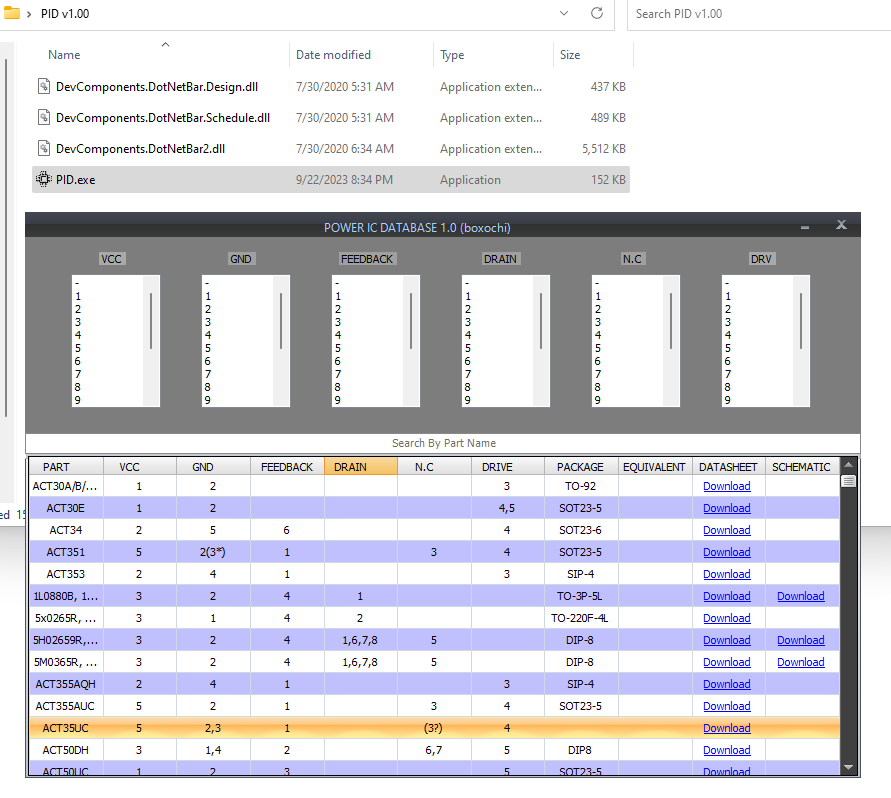Click table scrollbar down arrow

848,767
